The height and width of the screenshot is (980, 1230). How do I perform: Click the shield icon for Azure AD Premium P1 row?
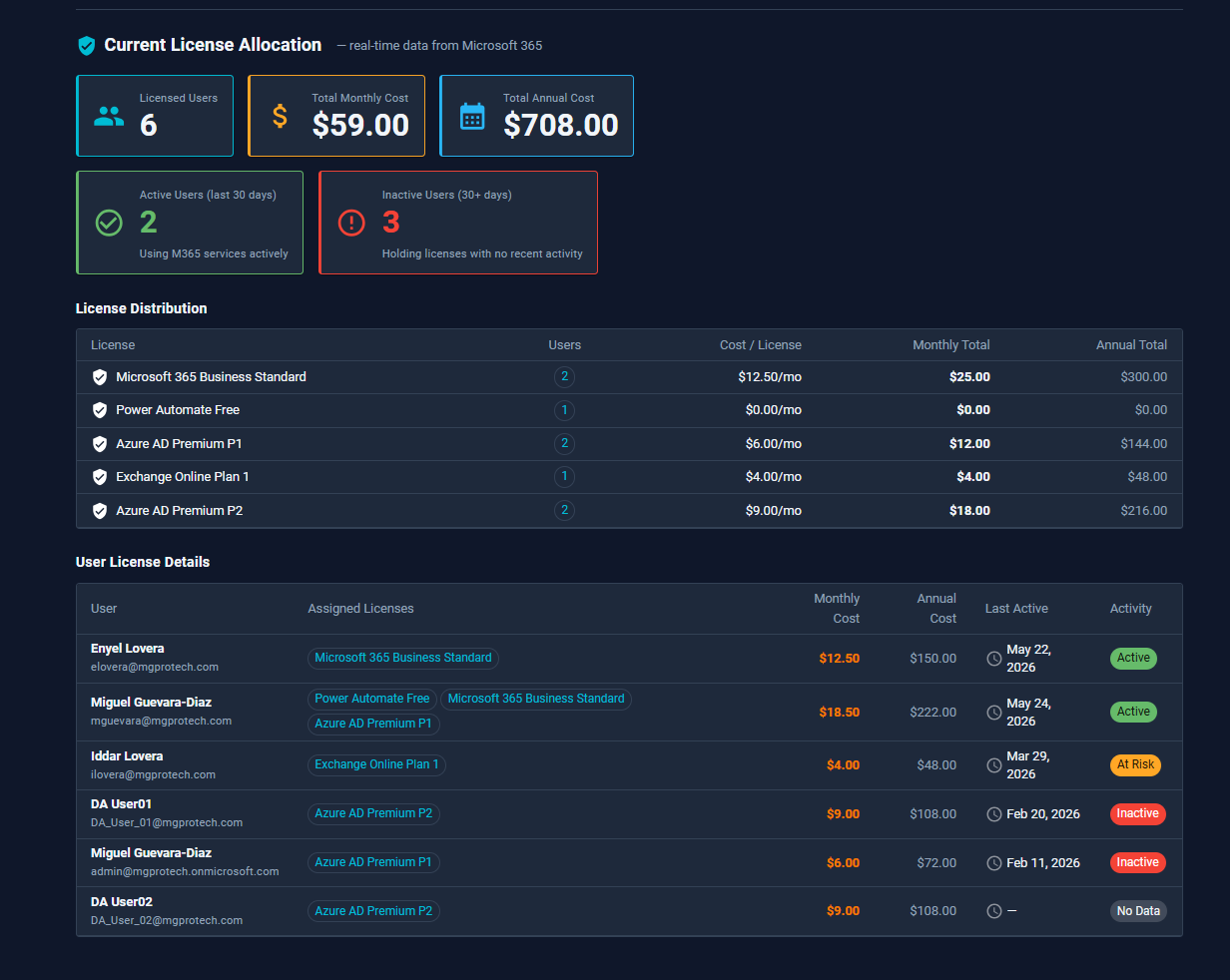pos(100,444)
